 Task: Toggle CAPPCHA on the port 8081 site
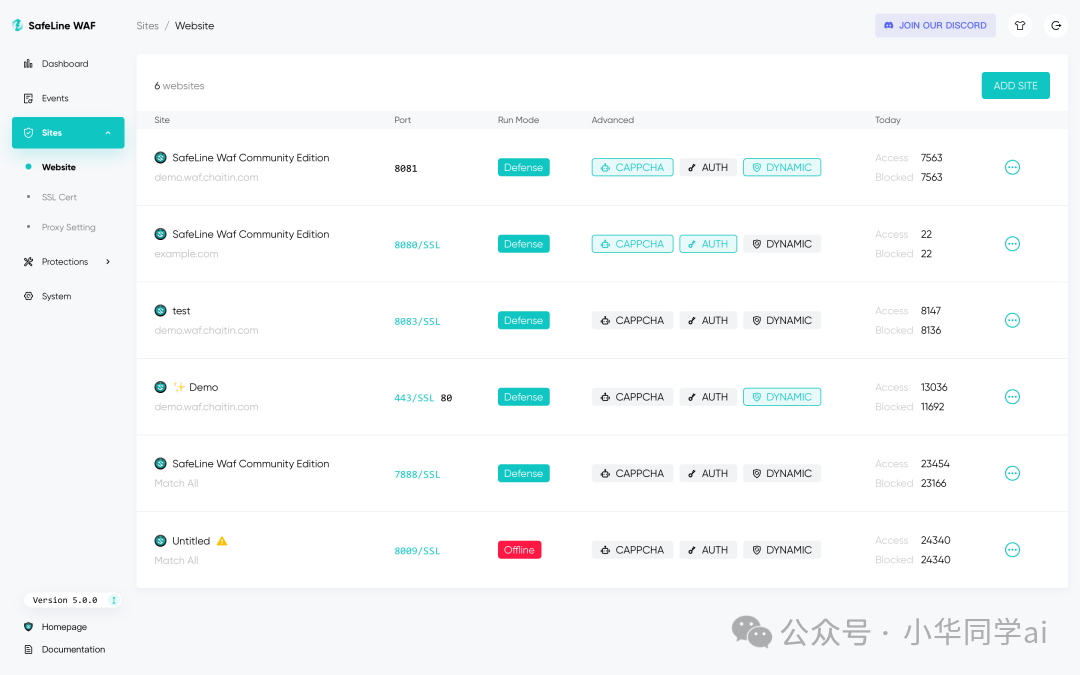pos(632,168)
